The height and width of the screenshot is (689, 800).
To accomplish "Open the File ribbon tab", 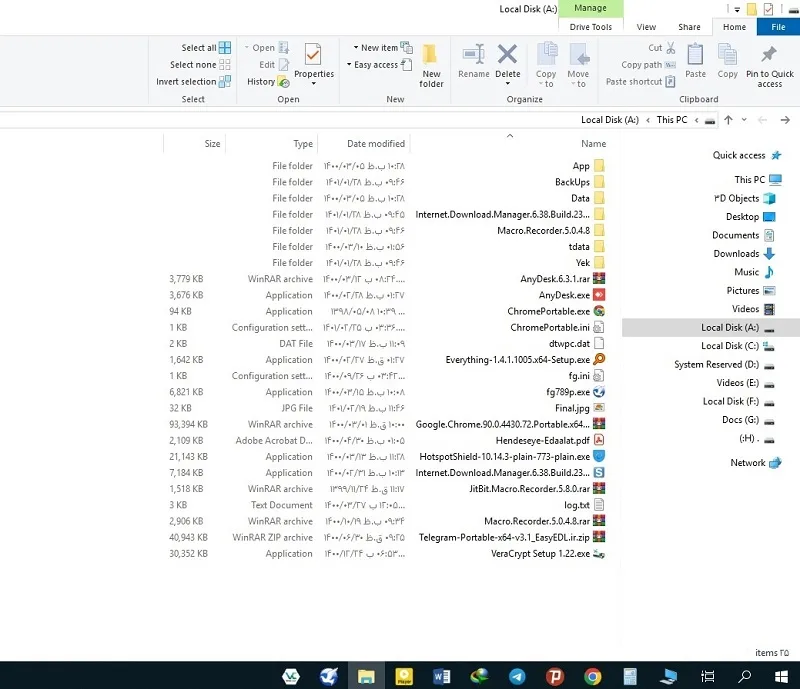I will [778, 27].
